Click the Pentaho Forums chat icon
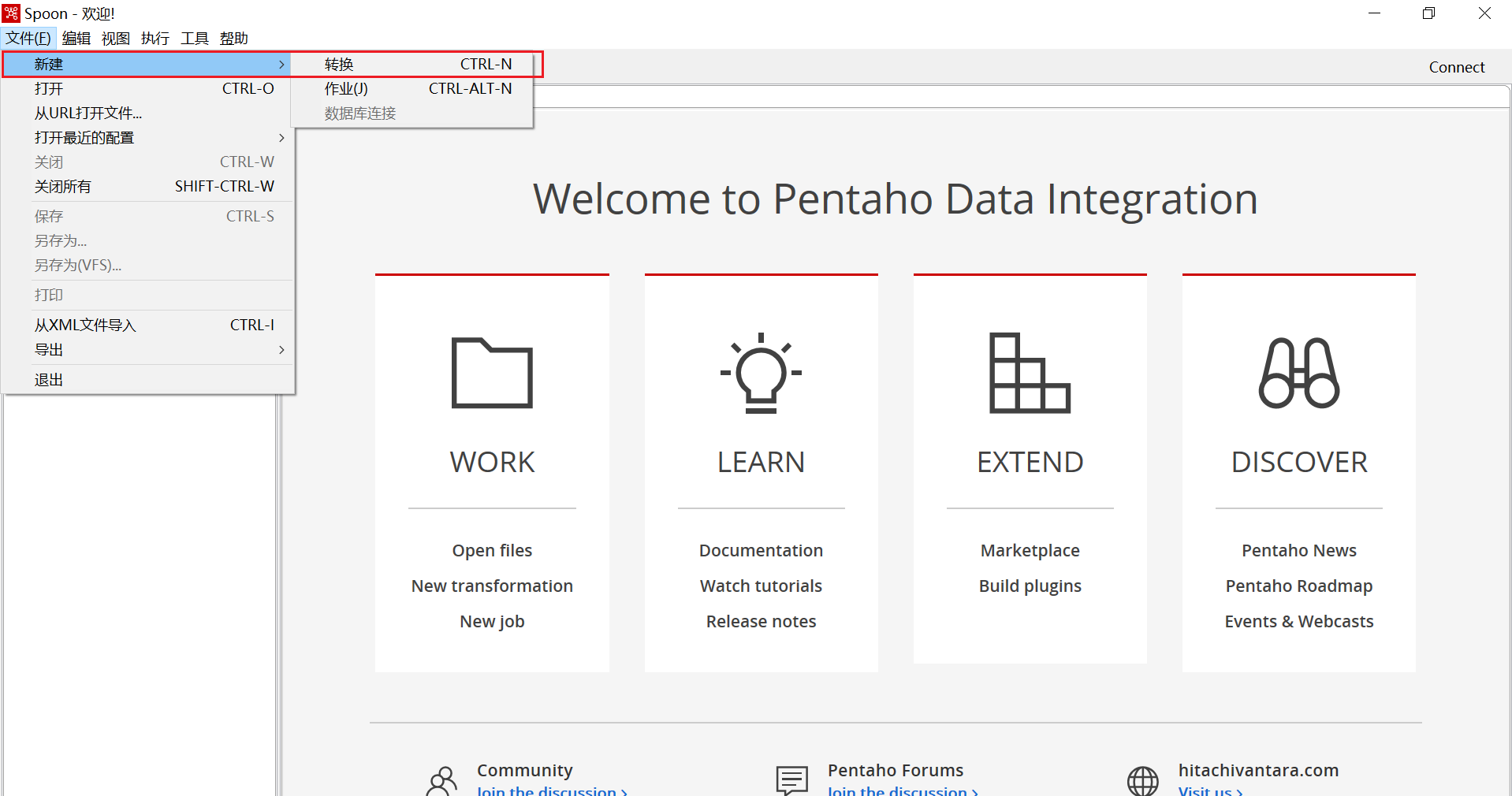 (791, 780)
